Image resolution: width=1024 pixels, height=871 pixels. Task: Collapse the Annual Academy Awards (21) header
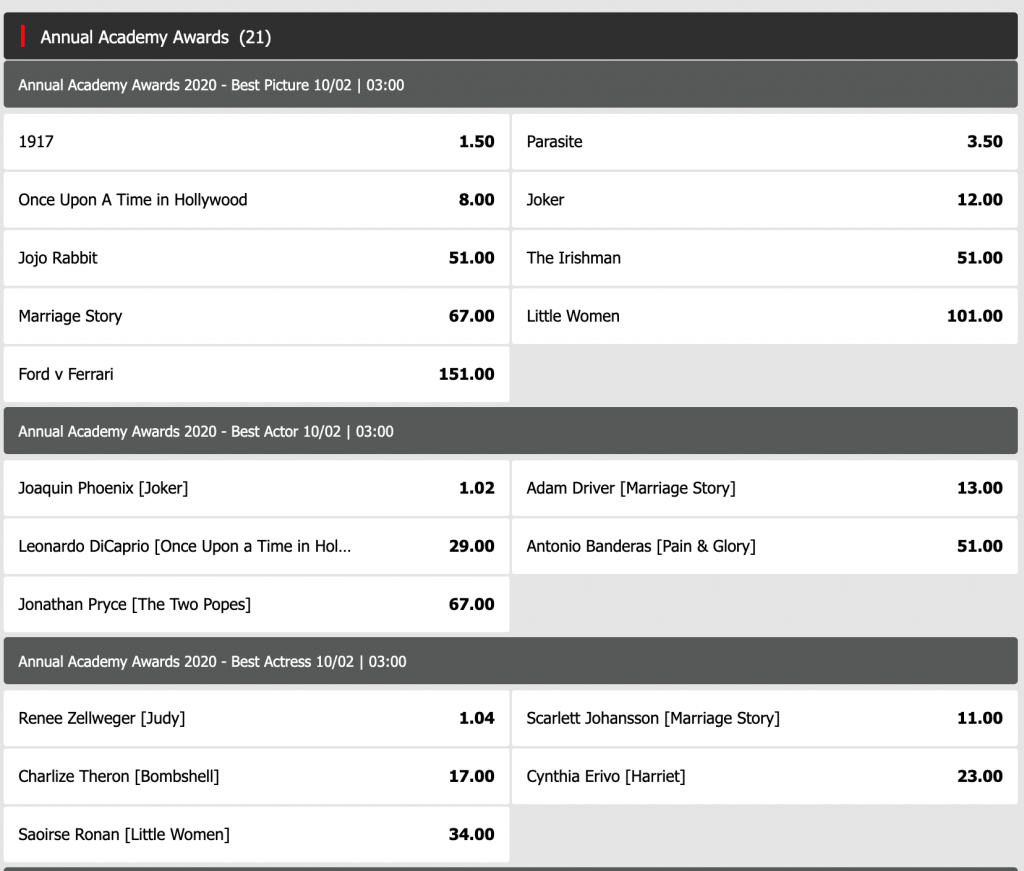pos(155,37)
